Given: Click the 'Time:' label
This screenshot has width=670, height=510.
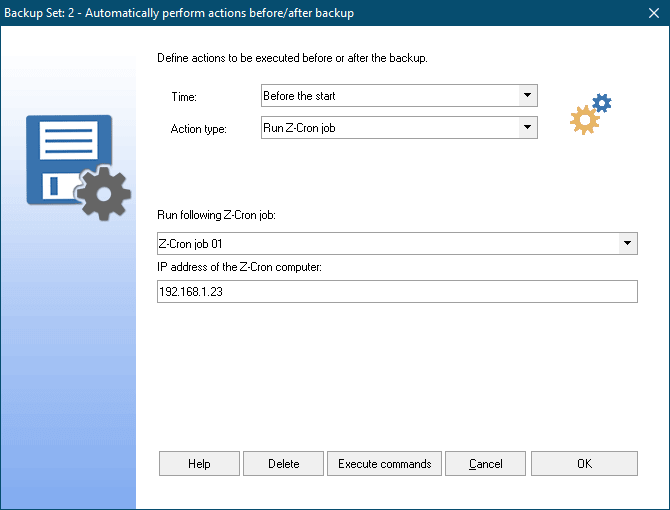Looking at the screenshot, I should pyautogui.click(x=184, y=97).
